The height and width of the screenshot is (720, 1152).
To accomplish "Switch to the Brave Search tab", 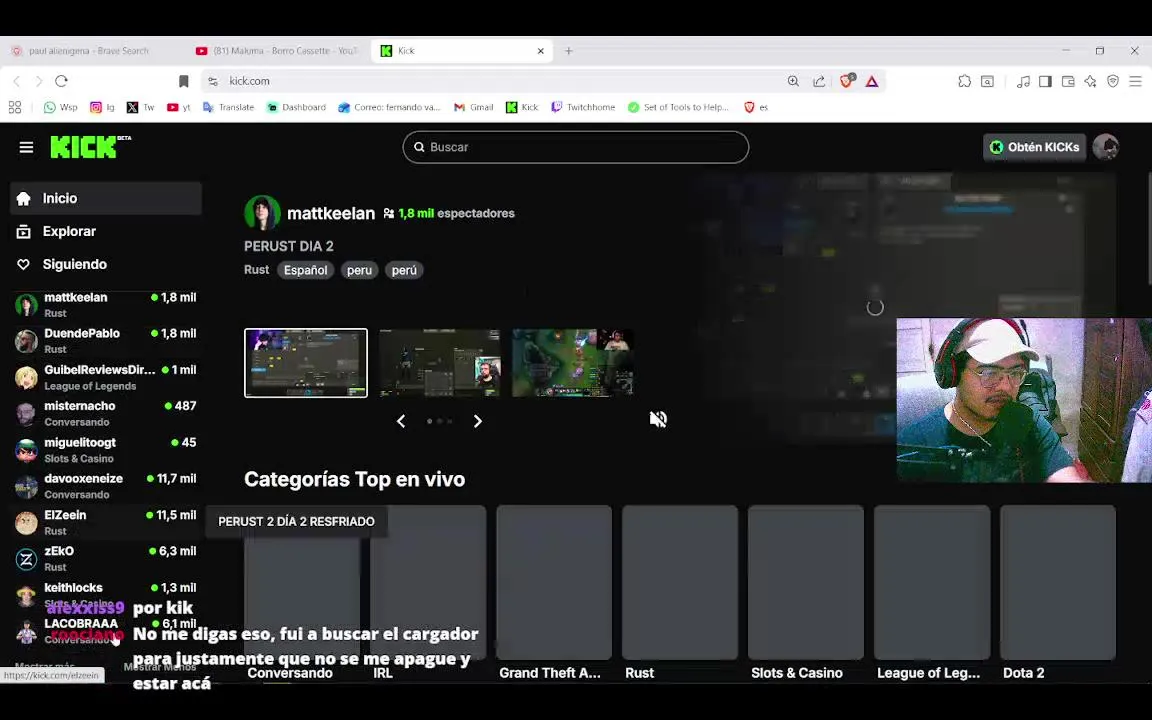I will point(88,51).
